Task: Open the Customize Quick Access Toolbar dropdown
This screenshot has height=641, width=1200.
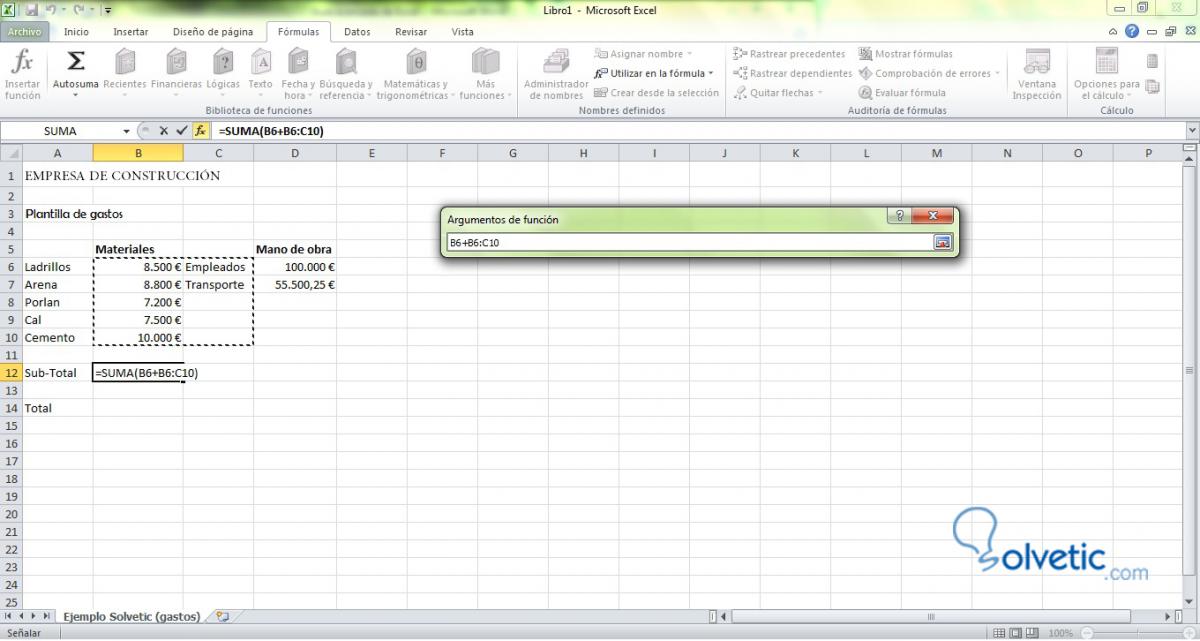Action: pyautogui.click(x=106, y=9)
